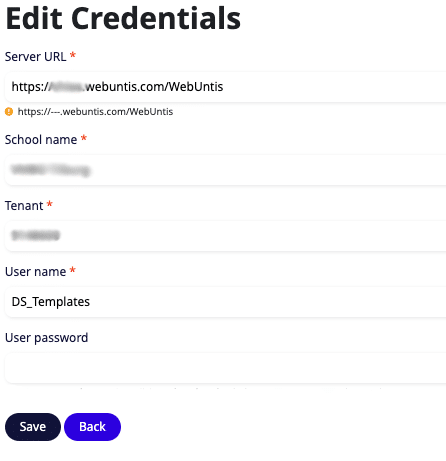Click the Server URL label
The height and width of the screenshot is (461, 446).
(35, 57)
